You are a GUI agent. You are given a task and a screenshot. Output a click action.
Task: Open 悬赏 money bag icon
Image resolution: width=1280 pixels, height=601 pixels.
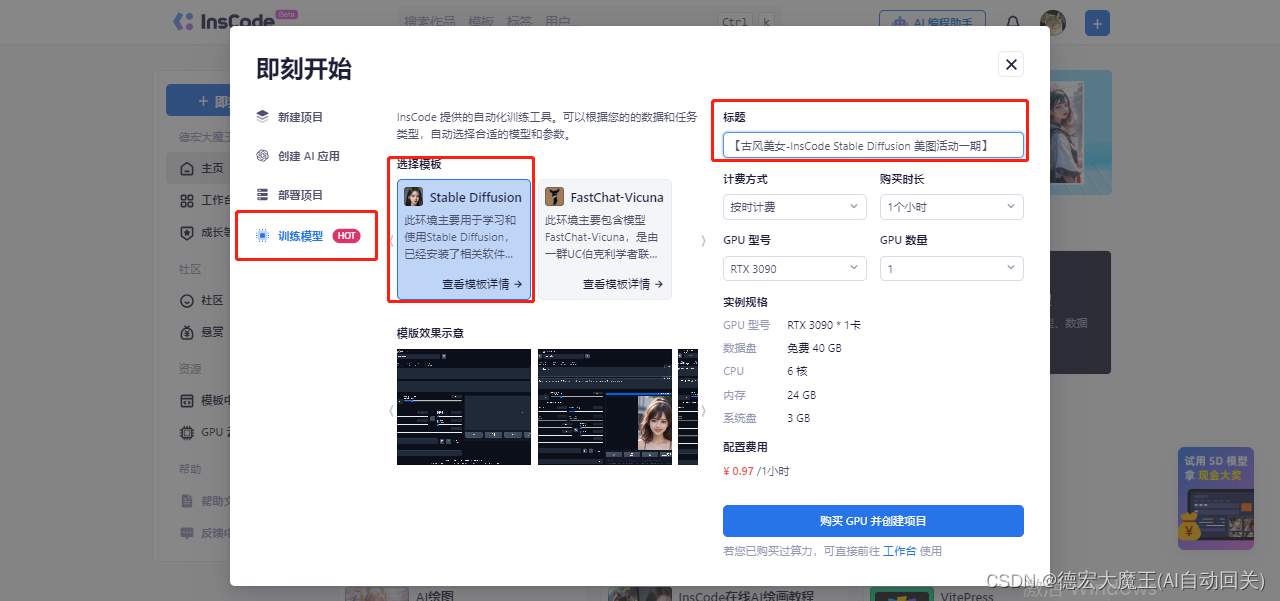(187, 332)
